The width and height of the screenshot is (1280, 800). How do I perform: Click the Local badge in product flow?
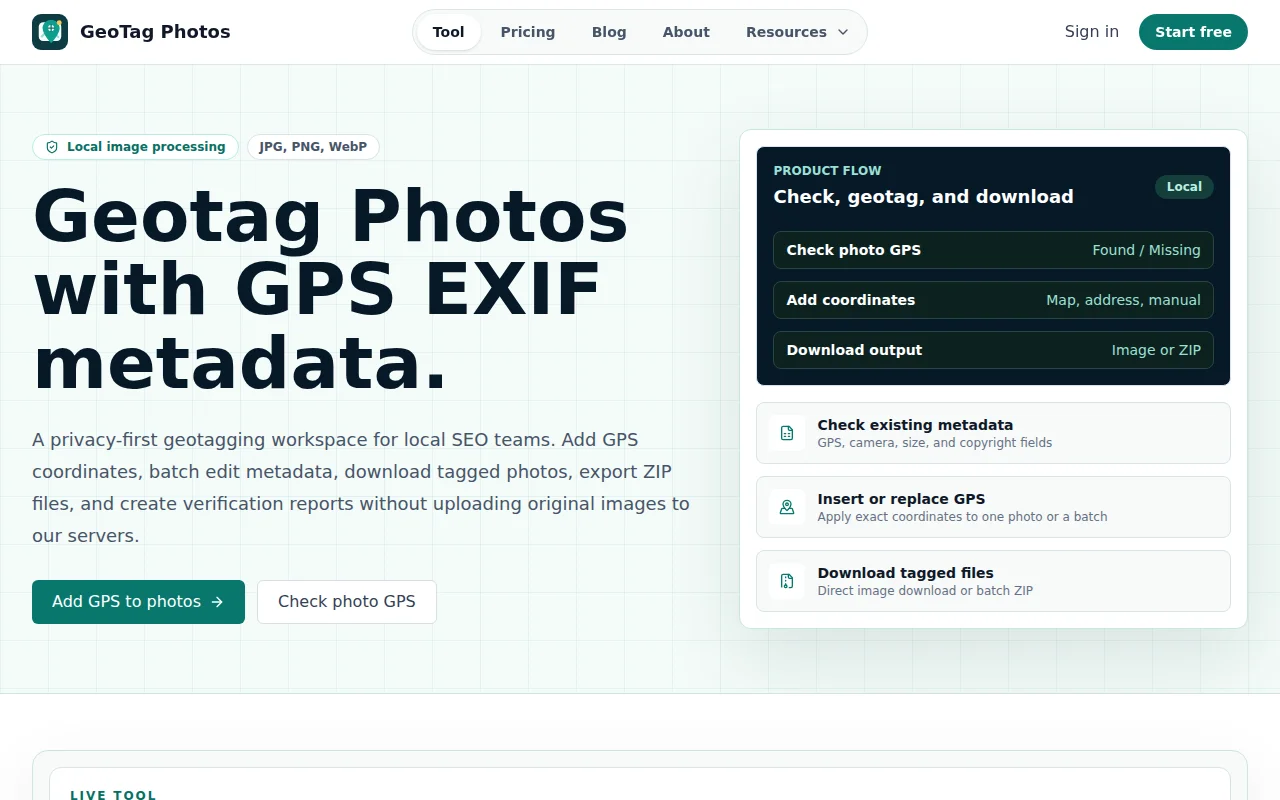pyautogui.click(x=1184, y=187)
